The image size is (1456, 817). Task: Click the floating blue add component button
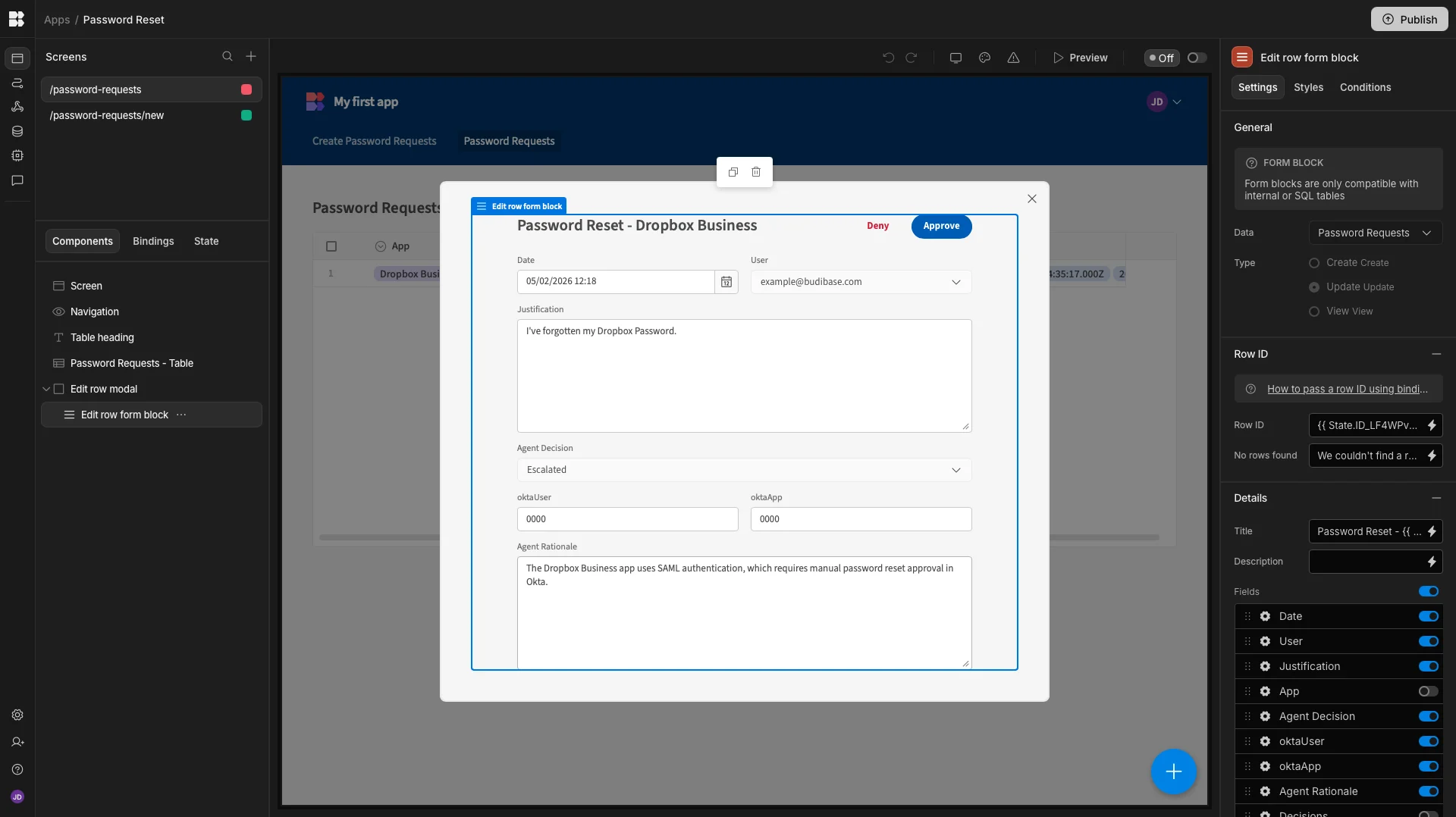tap(1174, 772)
